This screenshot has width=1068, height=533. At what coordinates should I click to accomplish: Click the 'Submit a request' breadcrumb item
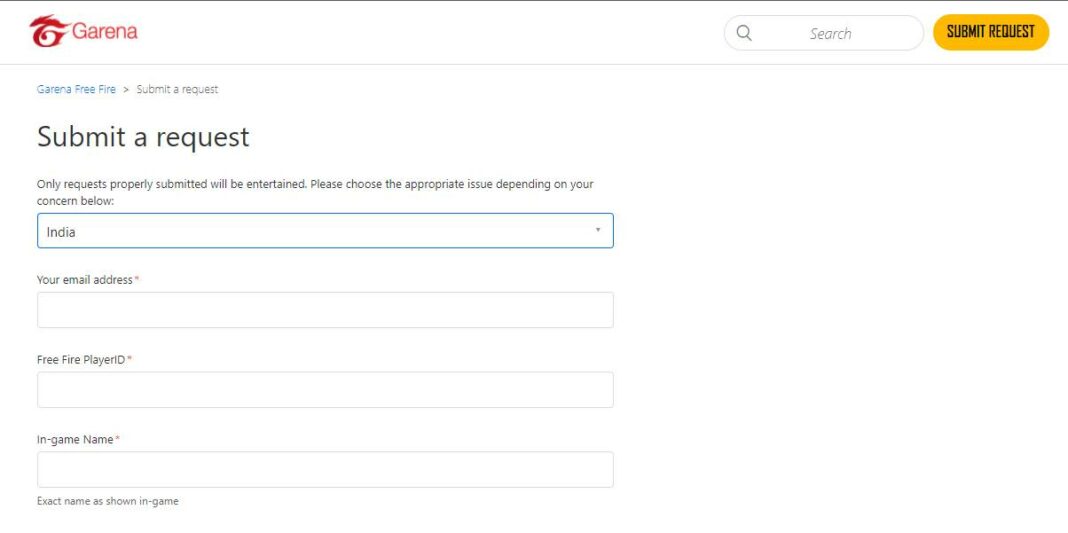(177, 90)
